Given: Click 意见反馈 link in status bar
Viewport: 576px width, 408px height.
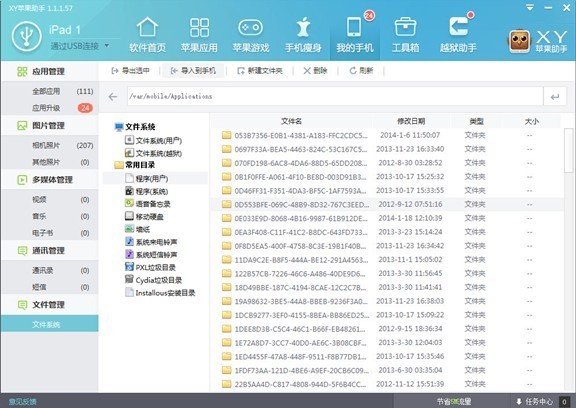Looking at the screenshot, I should 23,401.
